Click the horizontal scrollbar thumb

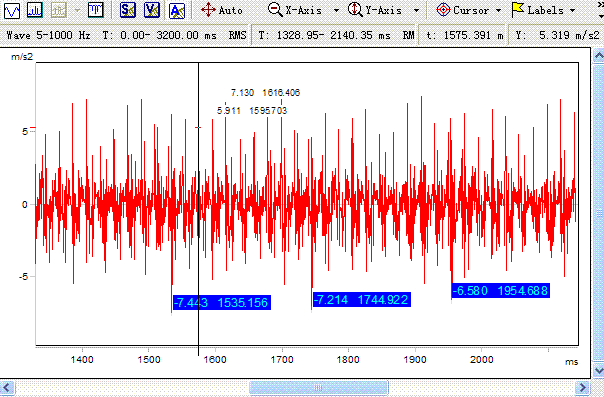pyautogui.click(x=319, y=387)
